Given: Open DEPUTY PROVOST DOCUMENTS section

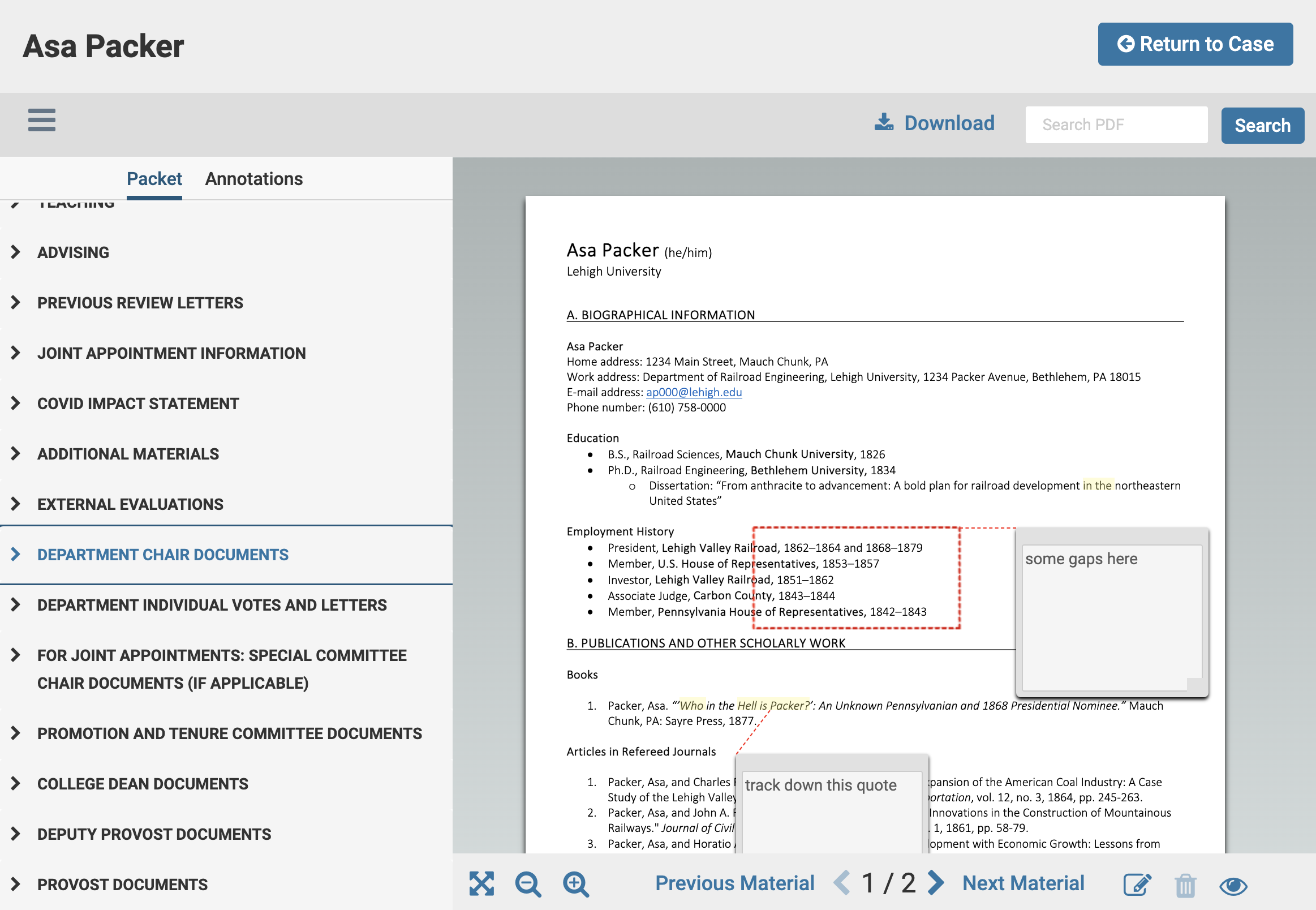Looking at the screenshot, I should click(226, 834).
